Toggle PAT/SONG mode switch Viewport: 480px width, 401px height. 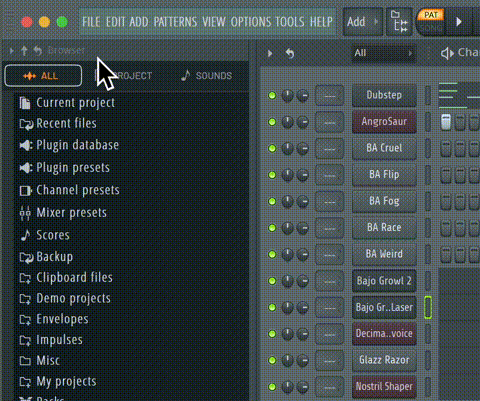pos(431,21)
